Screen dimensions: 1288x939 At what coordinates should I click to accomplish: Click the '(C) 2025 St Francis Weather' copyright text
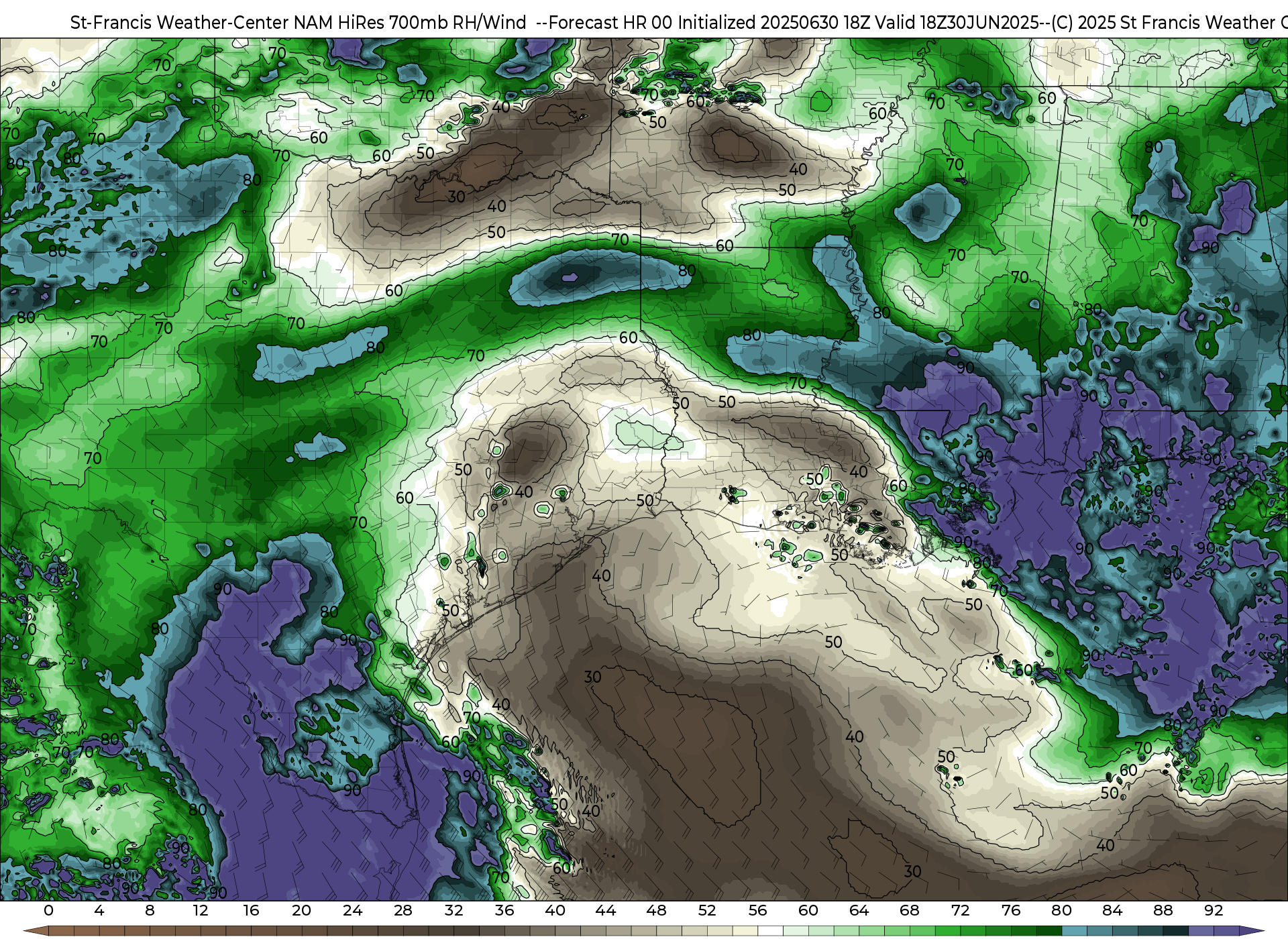pos(1163,23)
